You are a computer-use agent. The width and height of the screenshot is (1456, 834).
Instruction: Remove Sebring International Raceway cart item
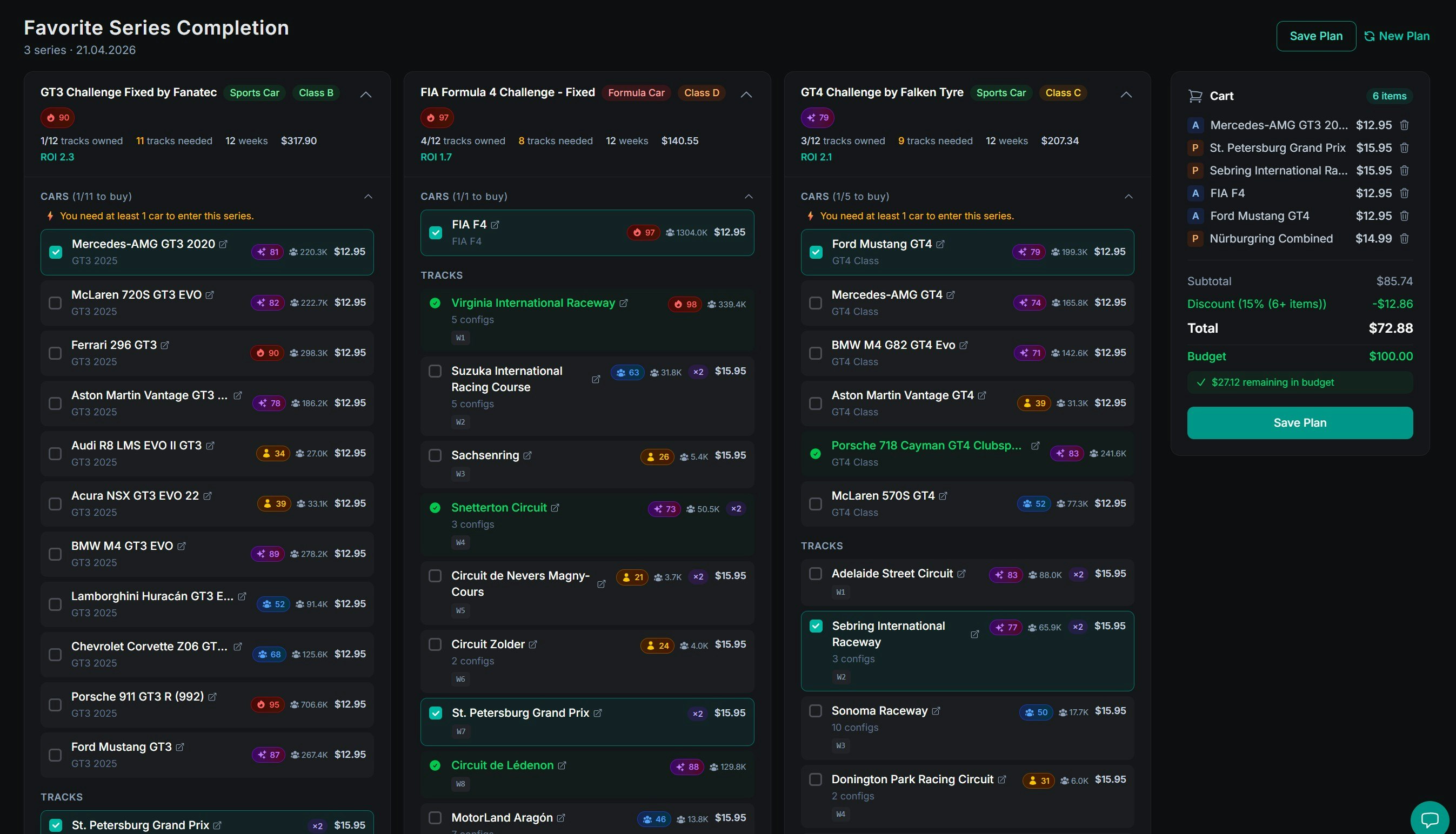tap(1404, 171)
